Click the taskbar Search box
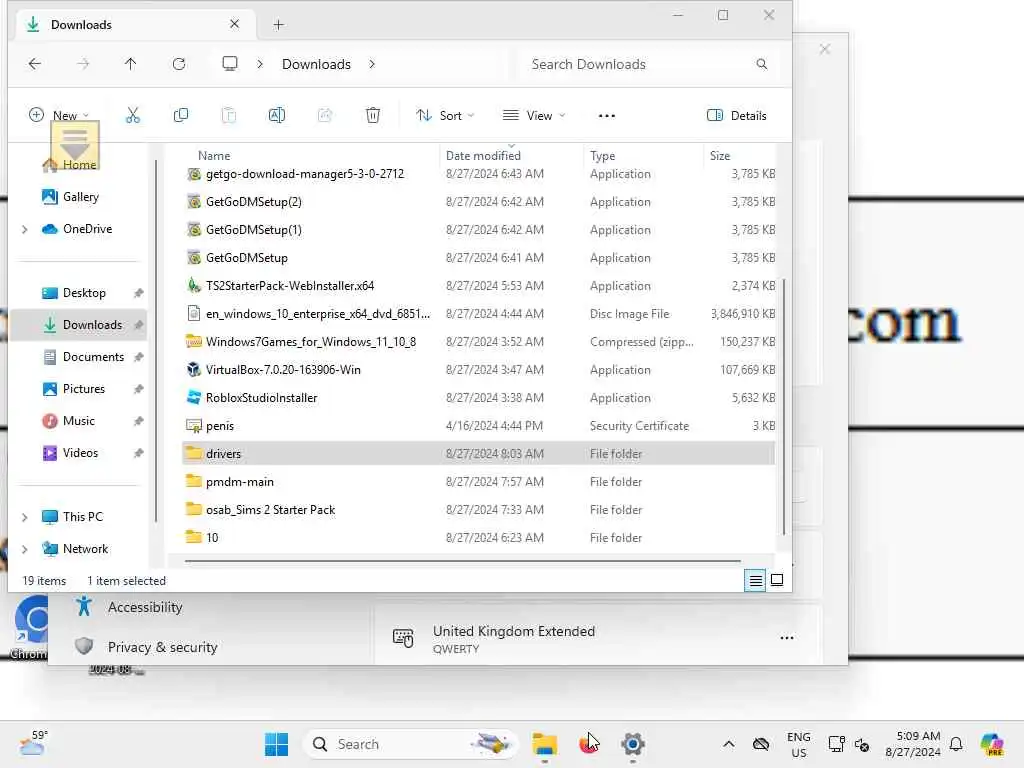 point(409,744)
